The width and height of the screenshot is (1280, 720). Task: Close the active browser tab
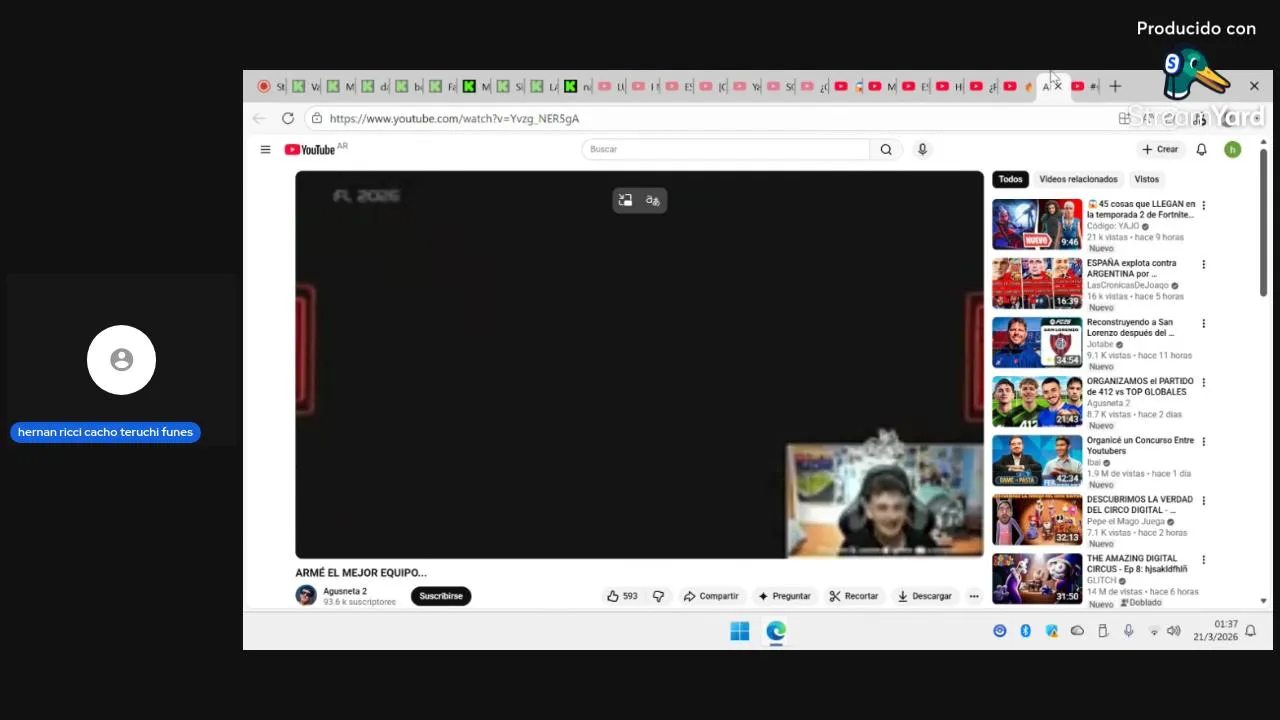pyautogui.click(x=1058, y=86)
